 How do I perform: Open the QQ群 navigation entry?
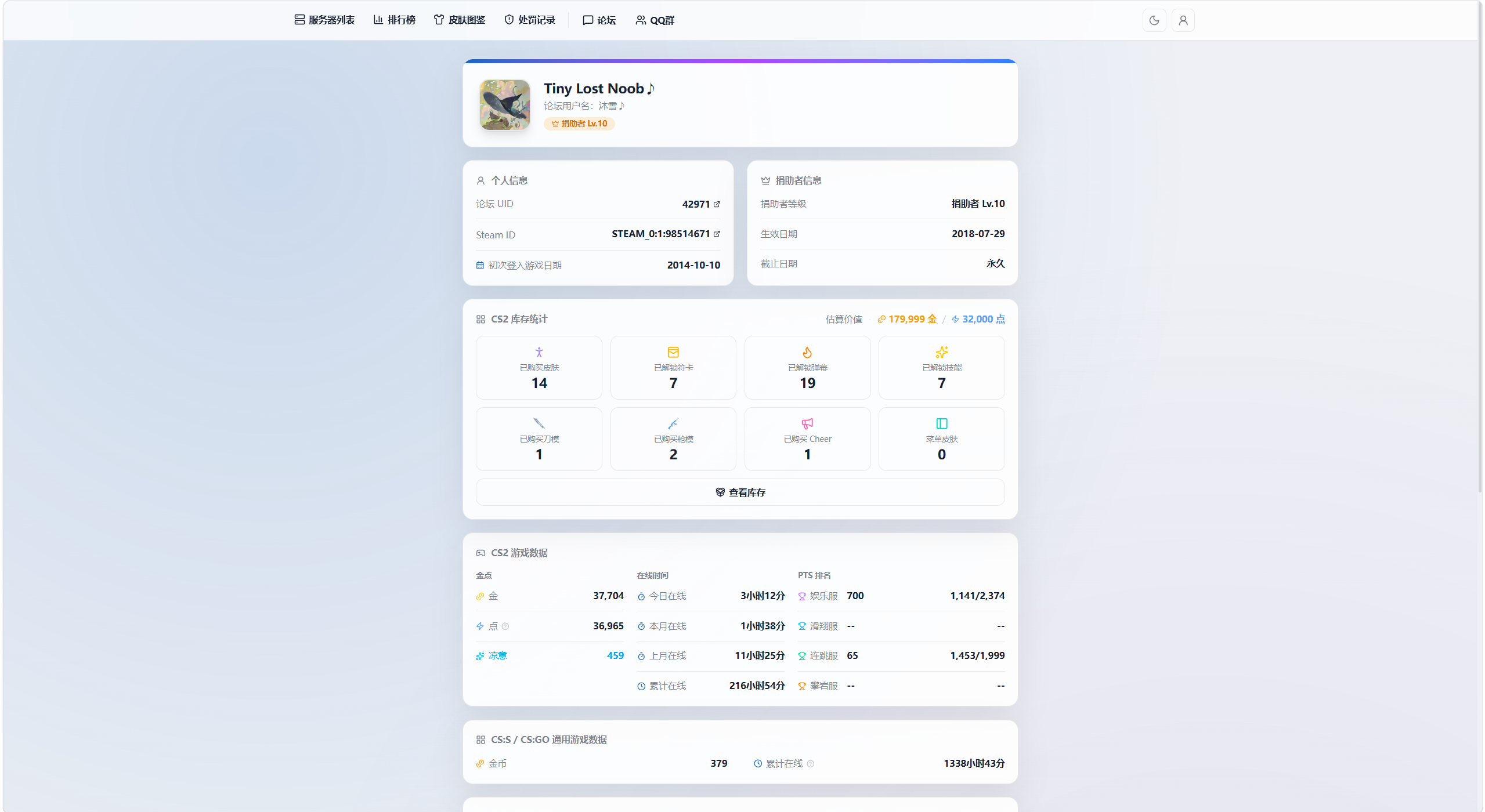click(x=655, y=20)
